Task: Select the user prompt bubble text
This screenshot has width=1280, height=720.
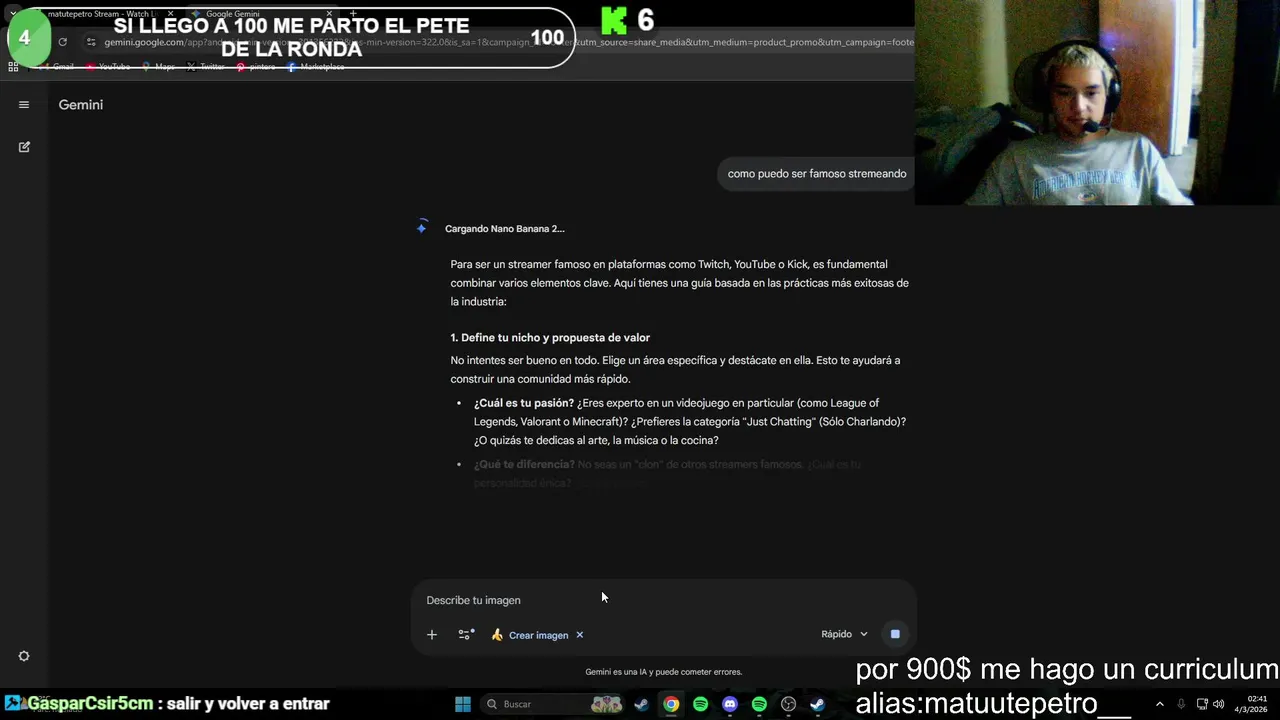Action: pos(817,174)
